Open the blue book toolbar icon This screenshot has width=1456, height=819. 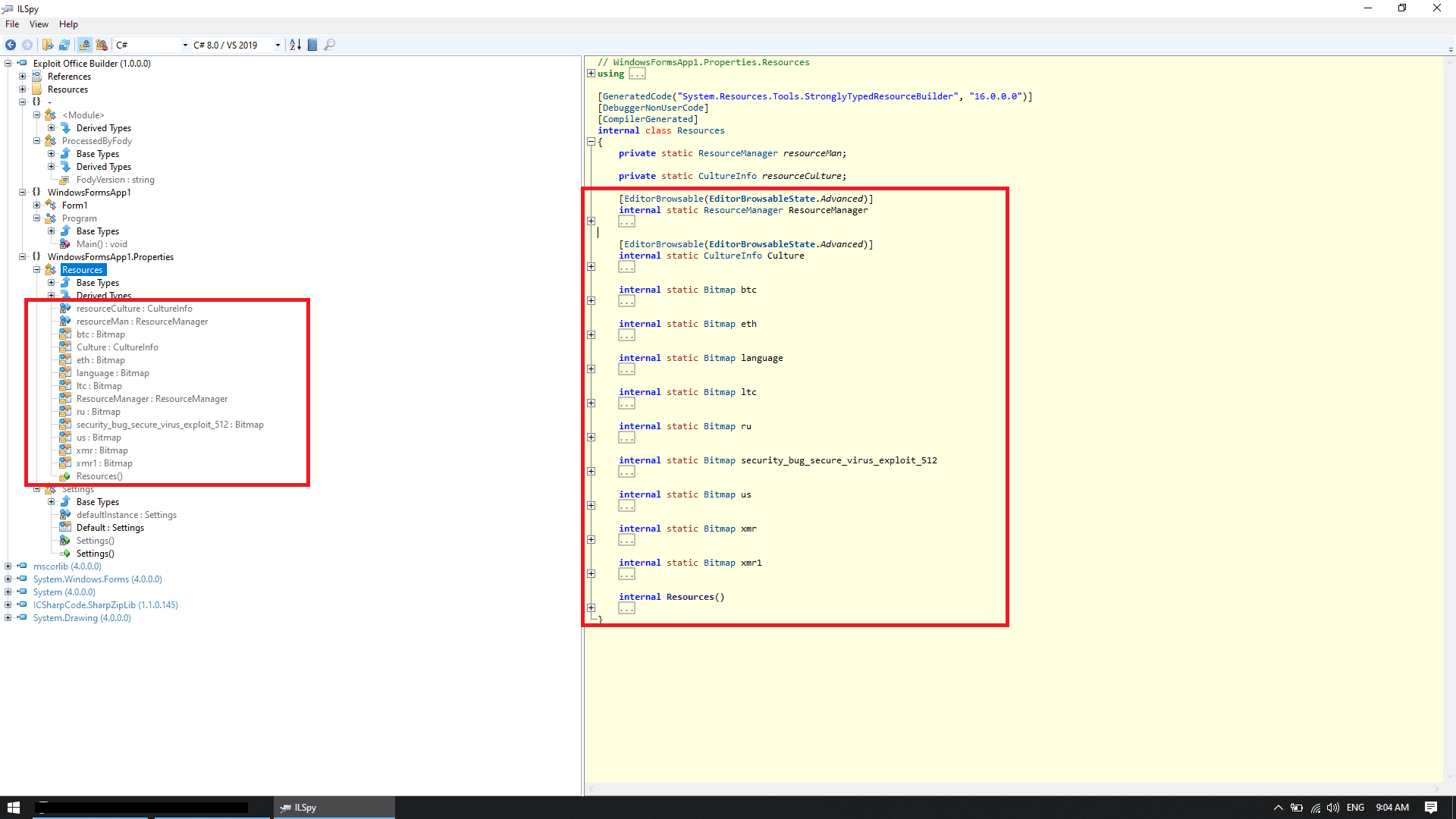pos(312,45)
